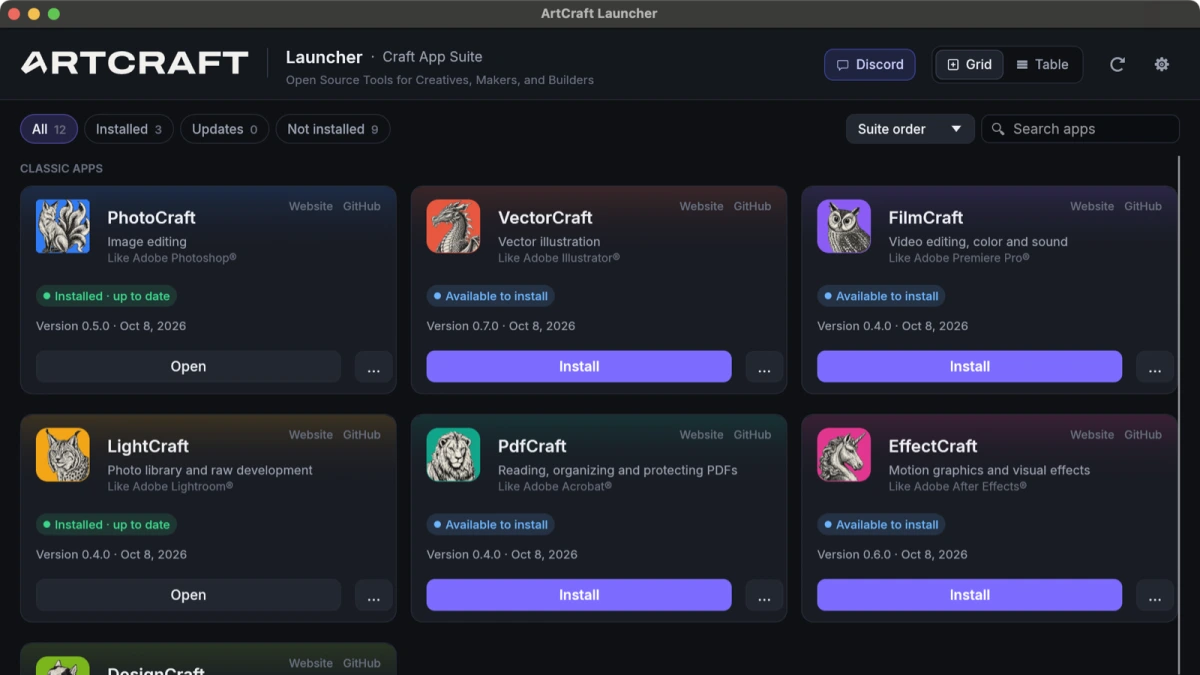Click the PdfCraft lion app icon
Screen dimensions: 1200x675
tap(453, 455)
